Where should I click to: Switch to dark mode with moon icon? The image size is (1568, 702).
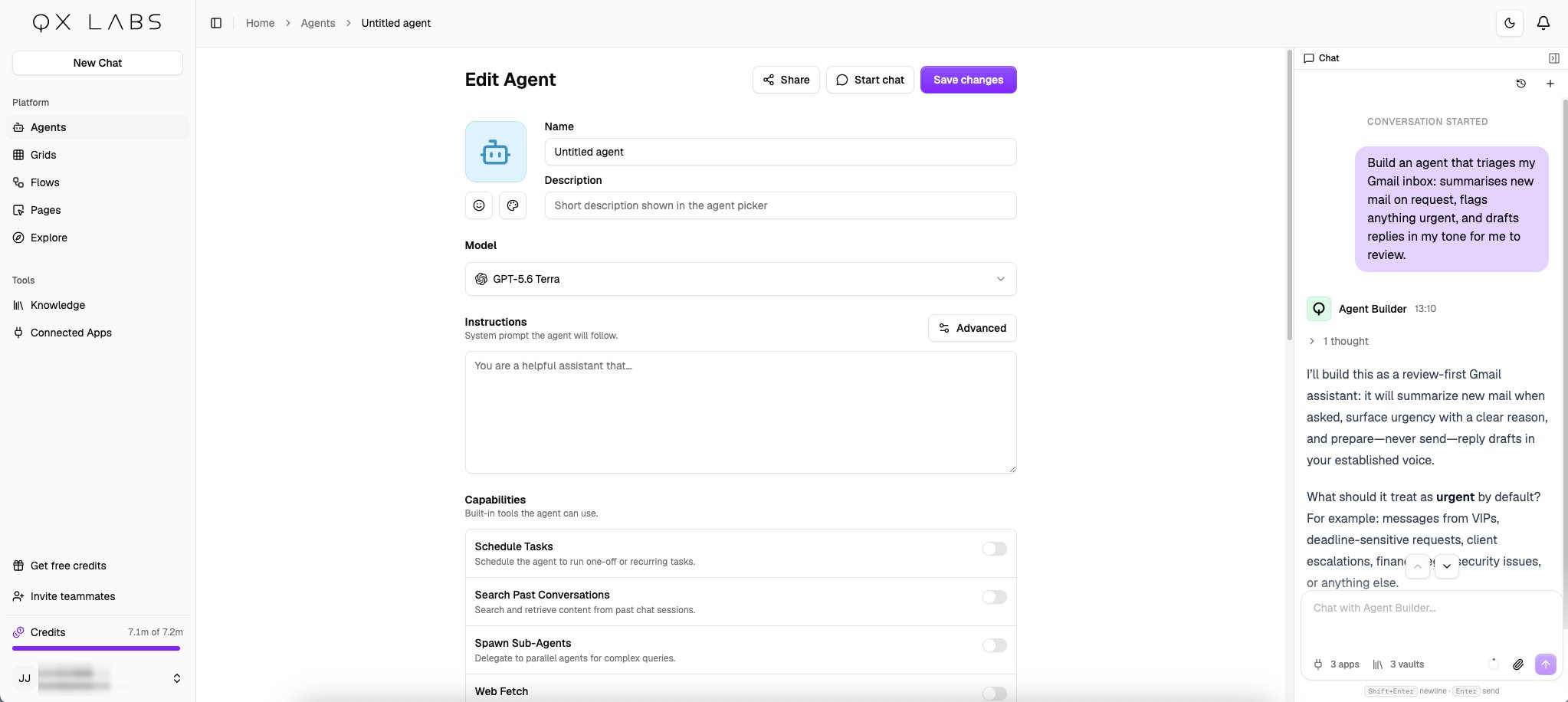click(1509, 23)
